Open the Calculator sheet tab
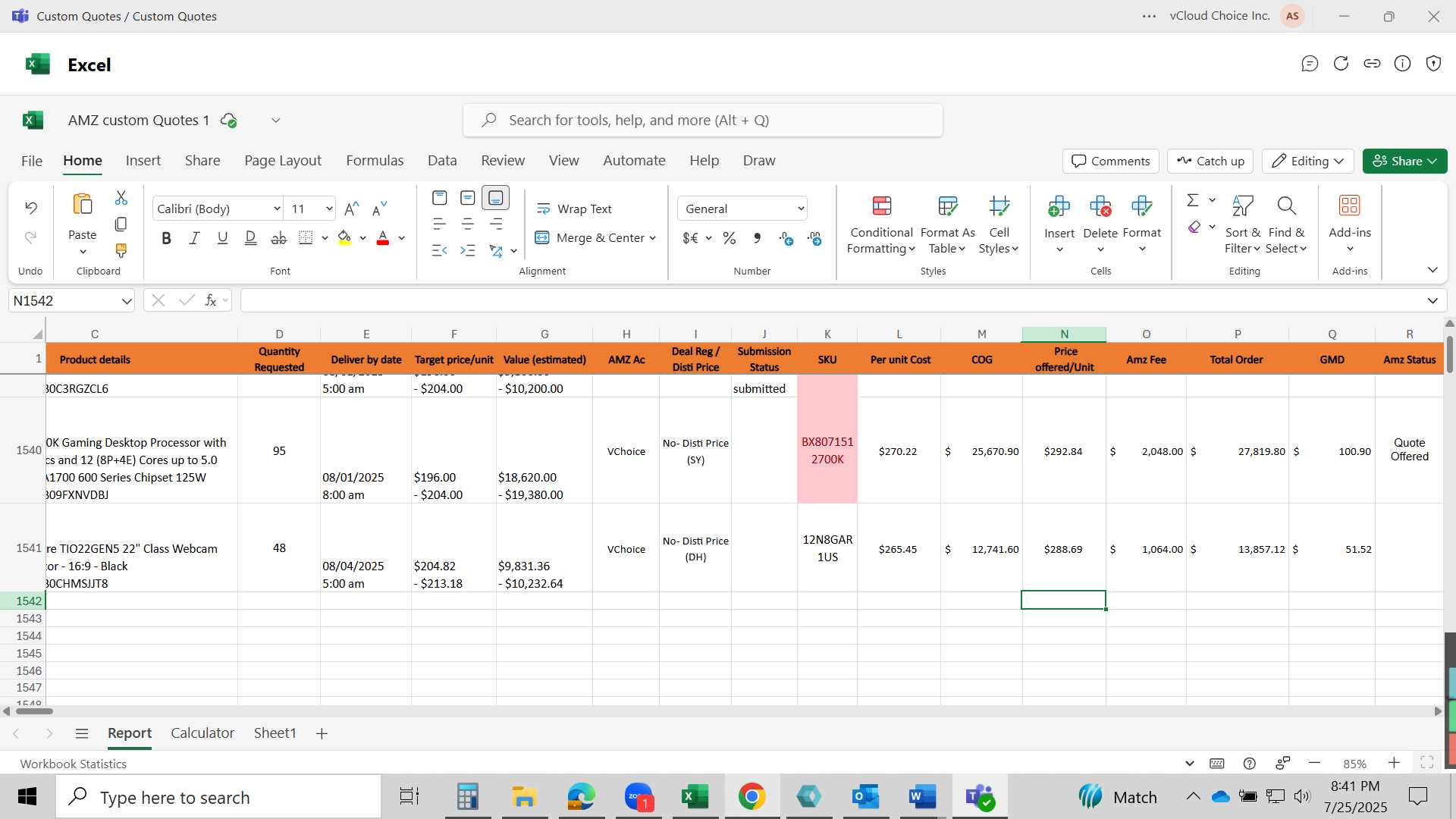The width and height of the screenshot is (1456, 819). click(202, 733)
